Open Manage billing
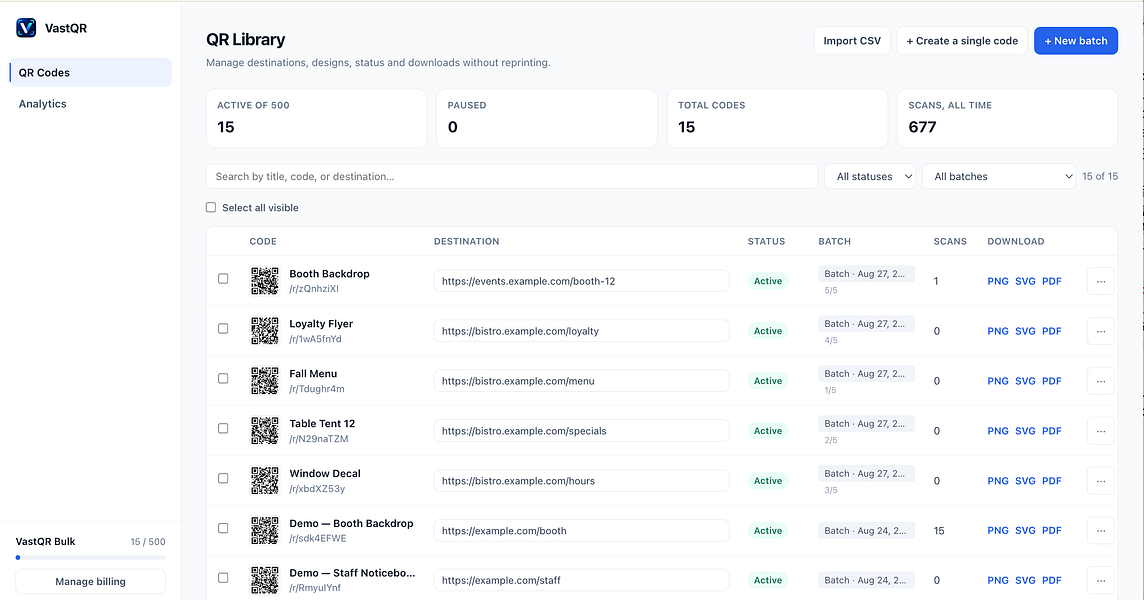Screen dimensions: 1144x600 coord(90,582)
